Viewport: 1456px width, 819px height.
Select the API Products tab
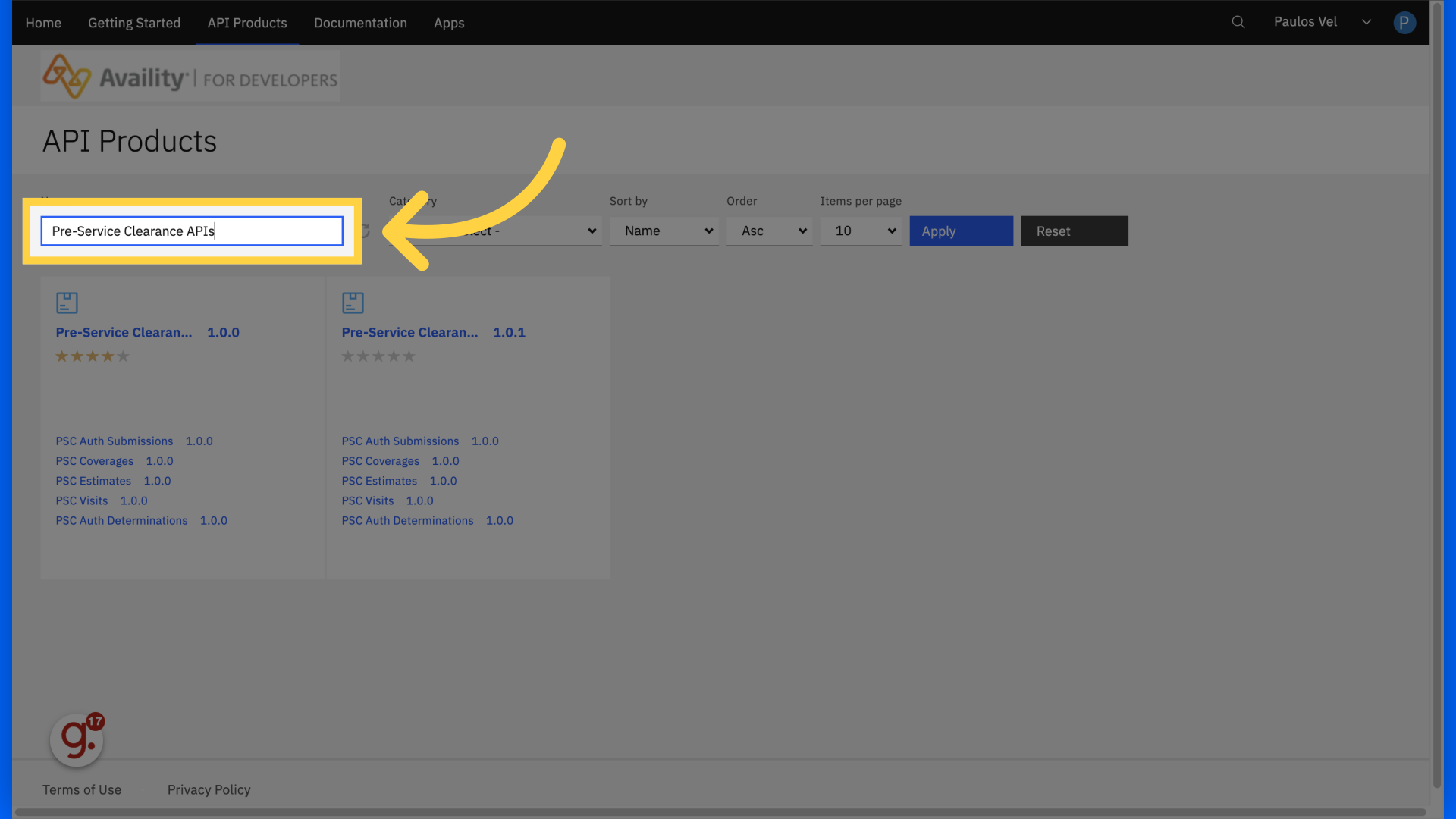[x=247, y=23]
